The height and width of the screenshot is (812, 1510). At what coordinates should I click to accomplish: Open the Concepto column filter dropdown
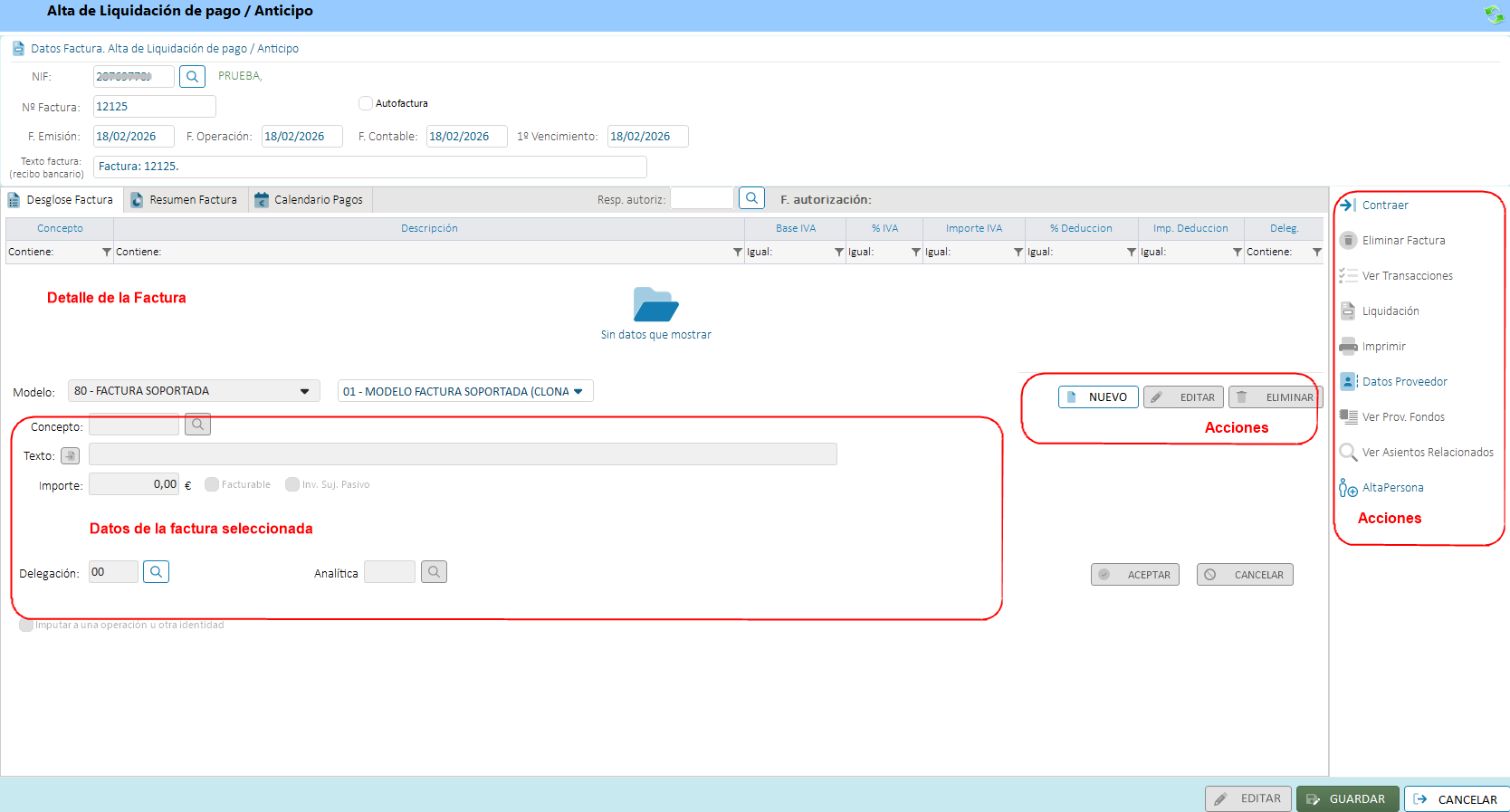pos(107,253)
